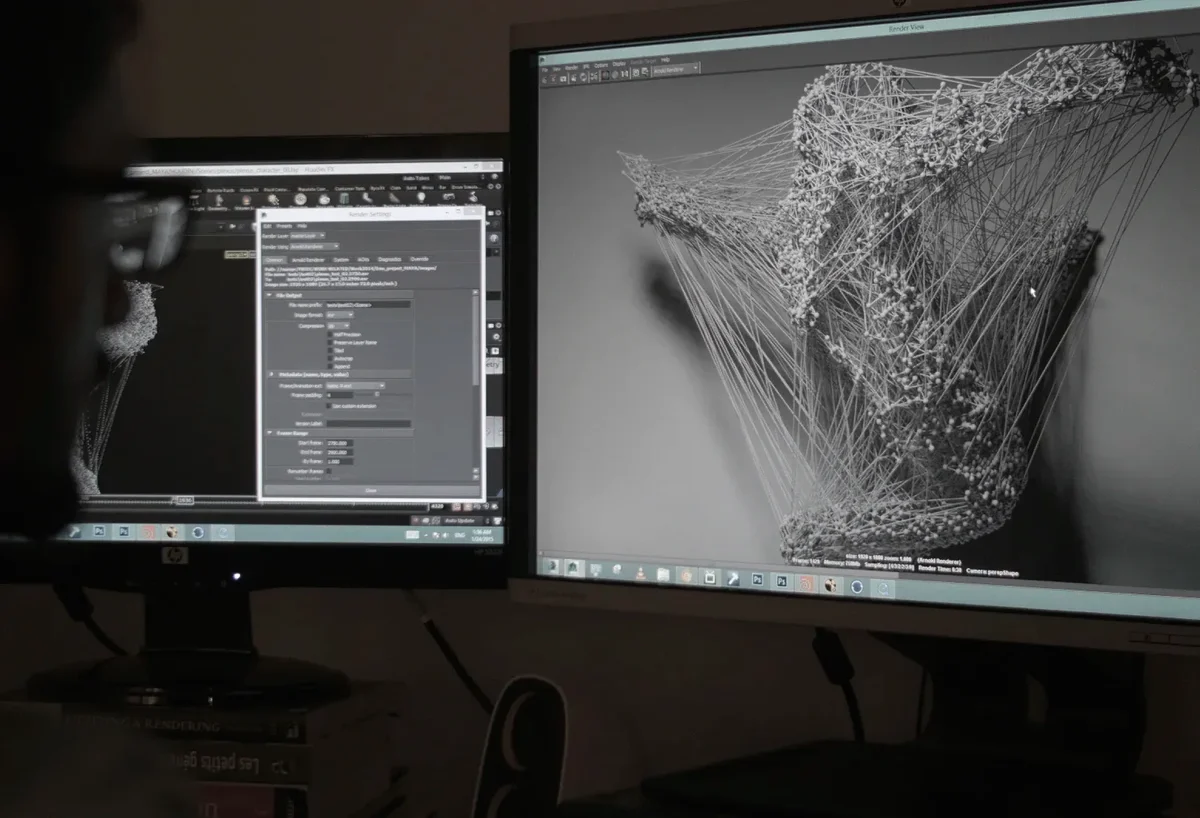Viewport: 1200px width, 818px height.
Task: Open the orange swirl icon on right taskbar
Action: [x=806, y=583]
